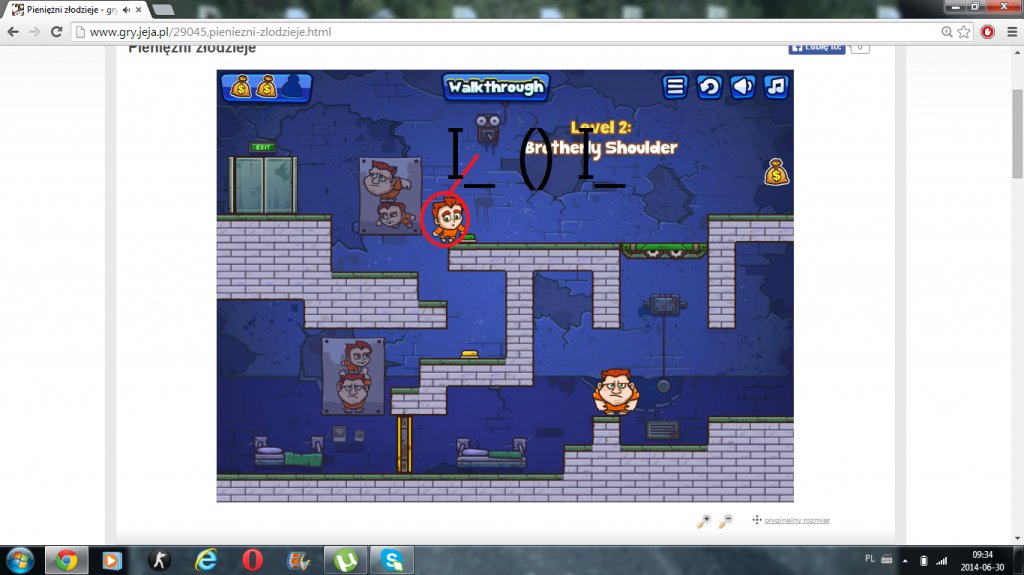Viewport: 1024px width, 575px height.
Task: Zoom in the game with magnifier plus
Action: pyautogui.click(x=703, y=521)
